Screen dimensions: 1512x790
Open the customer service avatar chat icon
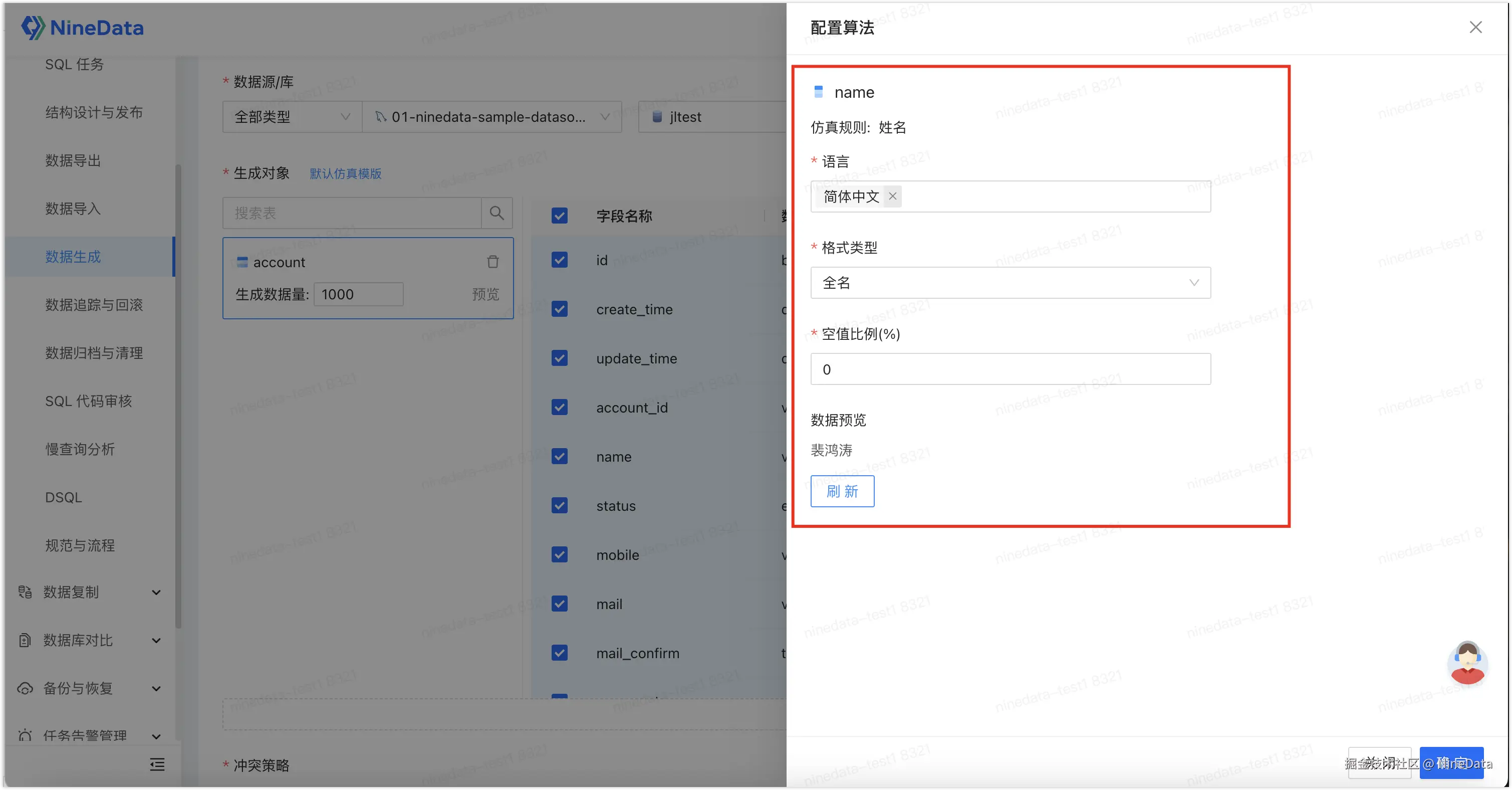[1467, 663]
